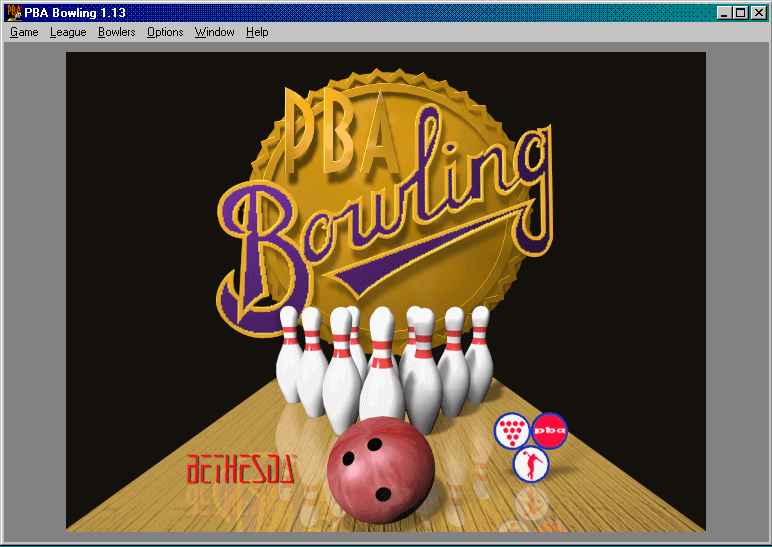This screenshot has height=547, width=772.
Task: Open the Help menu
Action: (x=257, y=32)
